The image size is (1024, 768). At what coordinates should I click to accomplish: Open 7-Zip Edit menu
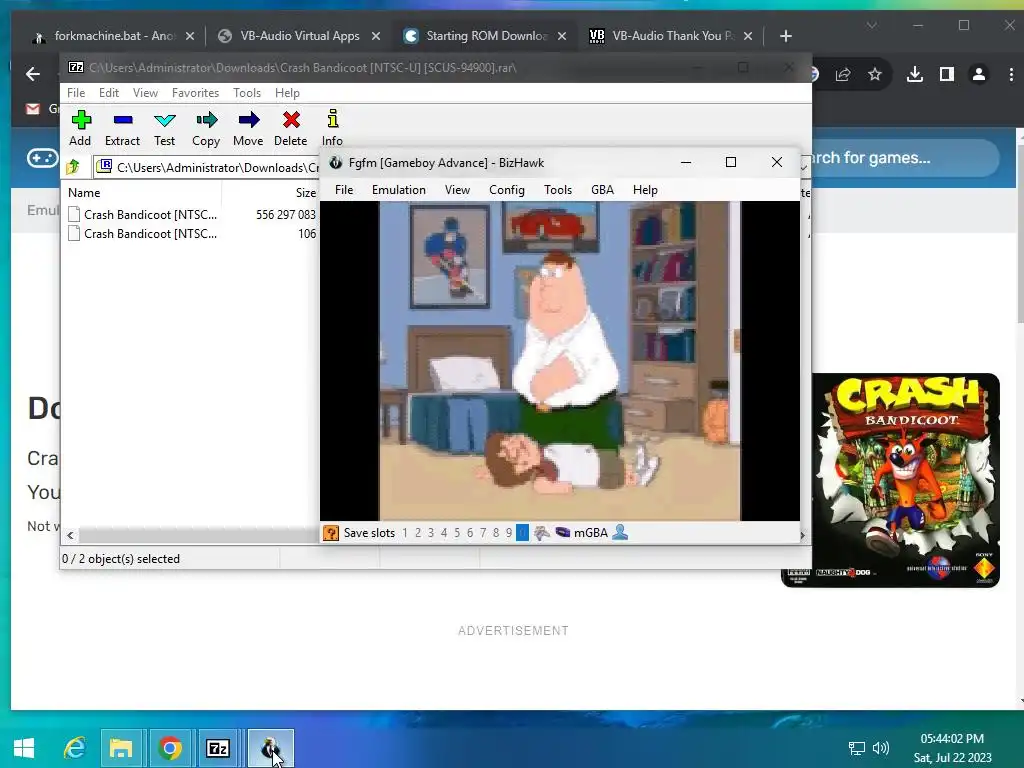pyautogui.click(x=109, y=93)
